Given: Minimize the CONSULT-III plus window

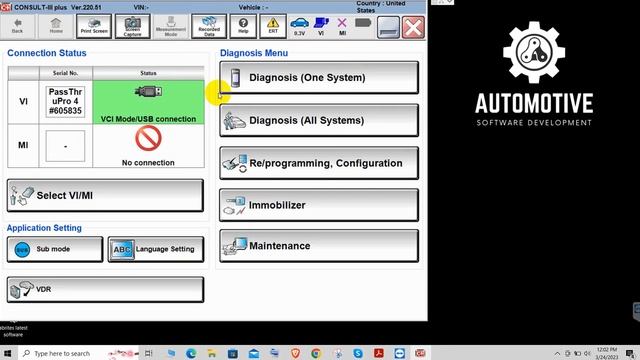Looking at the screenshot, I should pos(388,27).
